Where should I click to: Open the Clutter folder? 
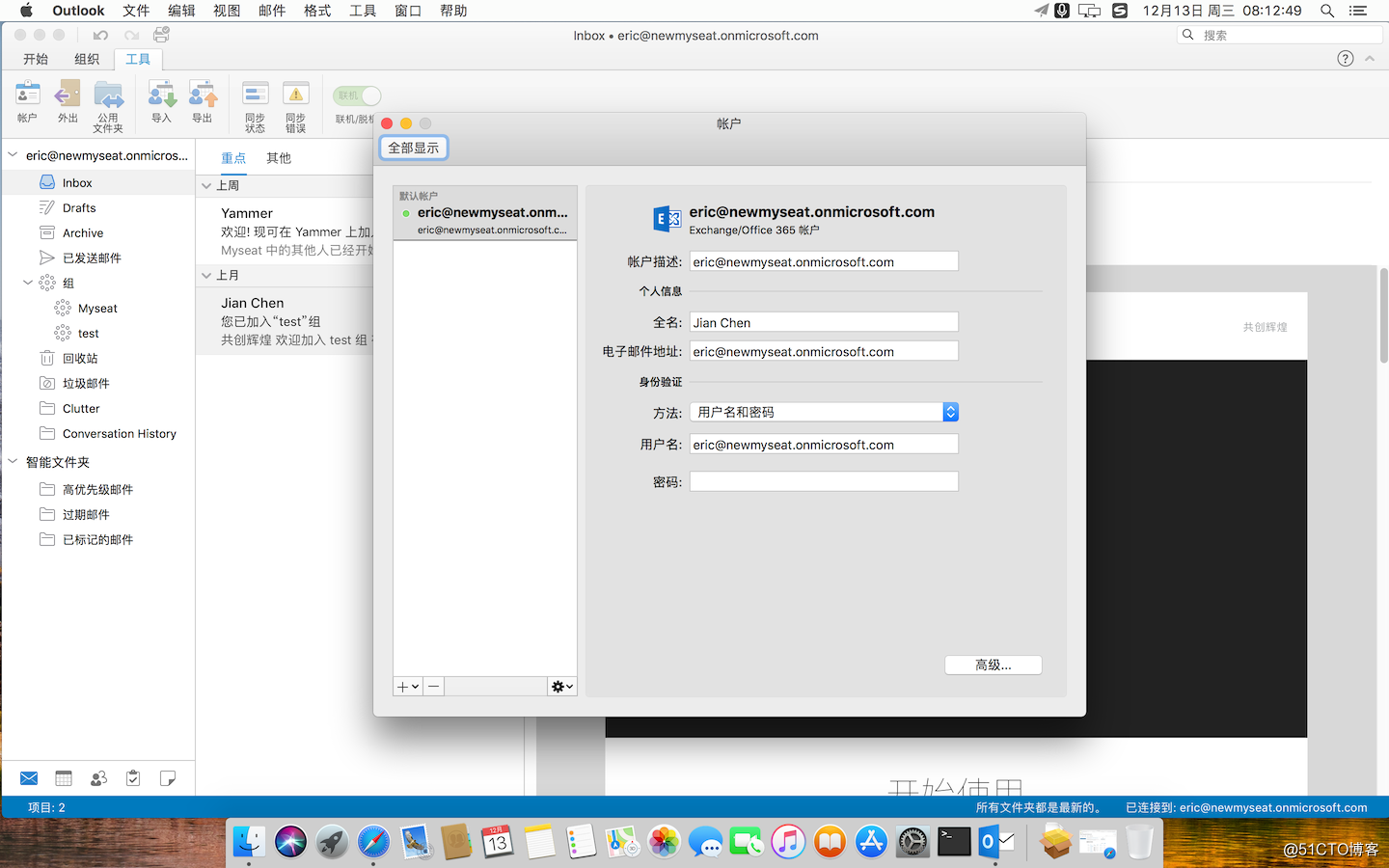pos(97,408)
